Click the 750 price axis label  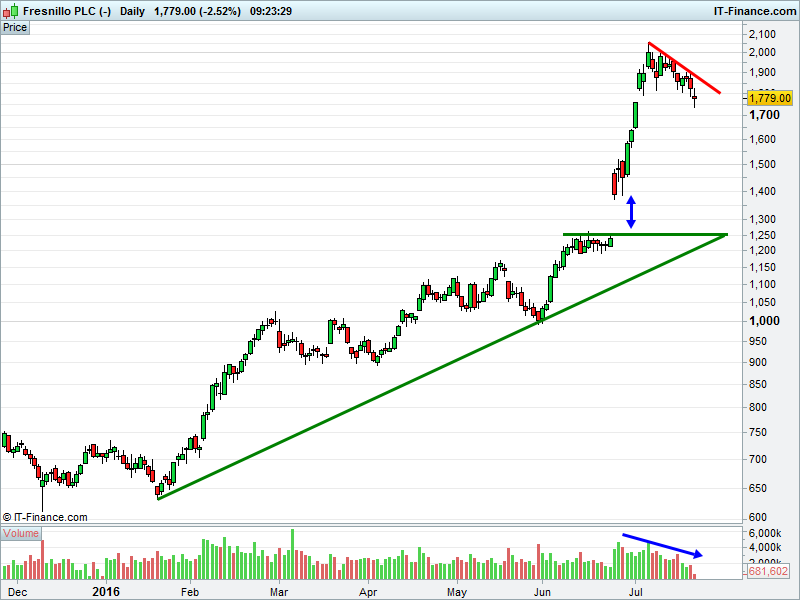(758, 432)
